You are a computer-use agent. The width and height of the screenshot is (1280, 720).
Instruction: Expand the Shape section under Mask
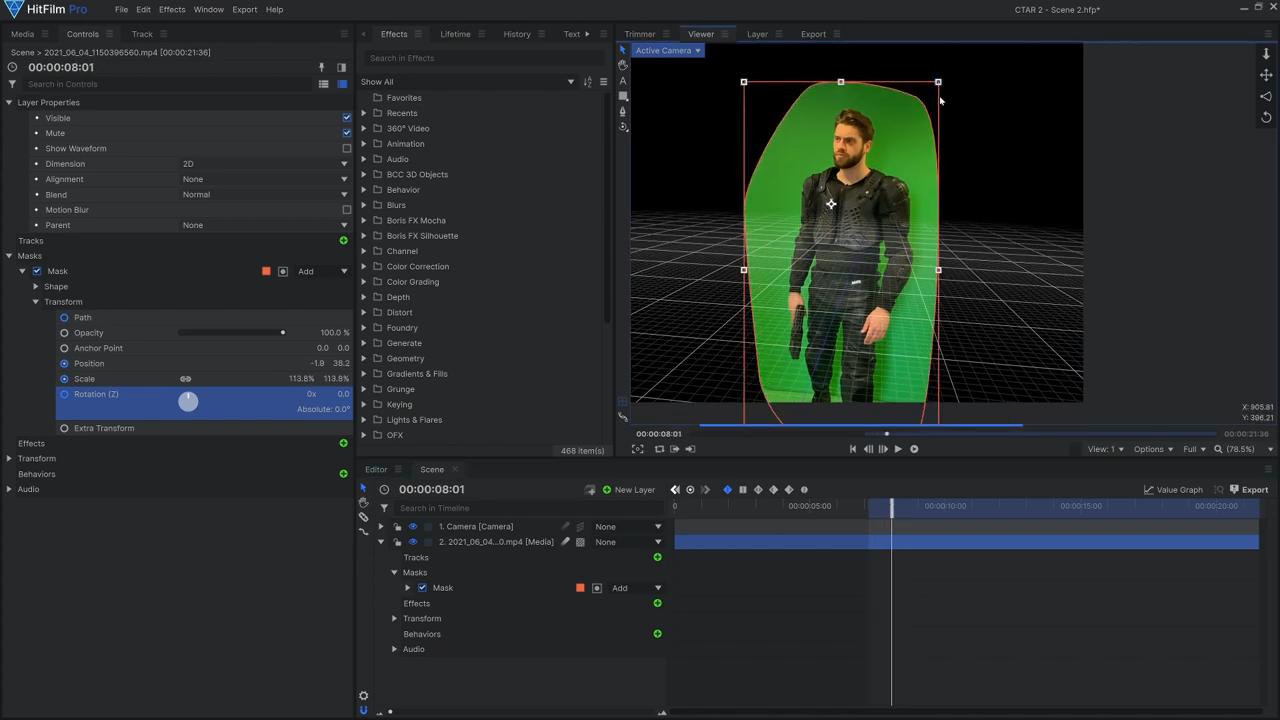(x=36, y=287)
